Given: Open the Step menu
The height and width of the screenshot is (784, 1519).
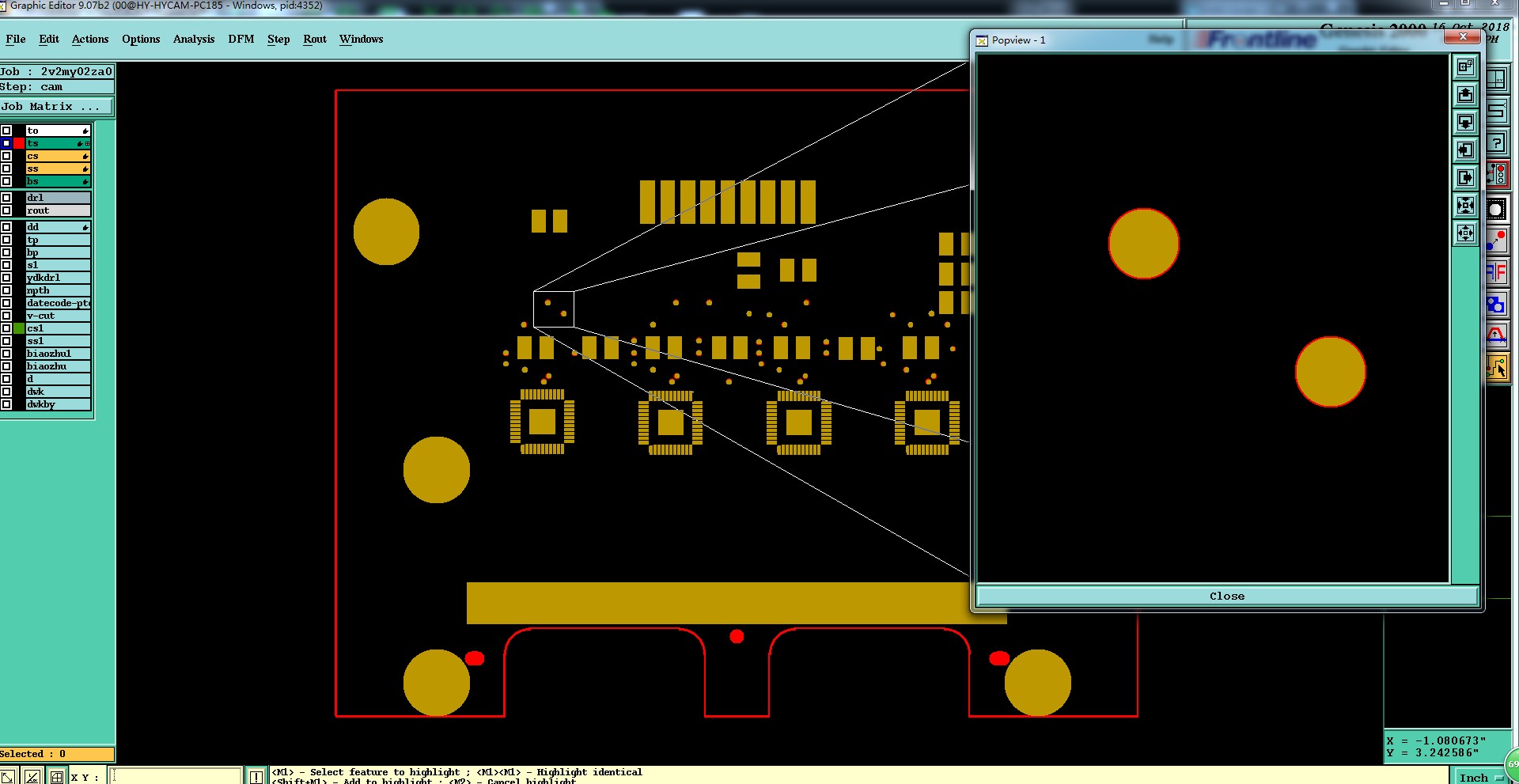Looking at the screenshot, I should (278, 39).
